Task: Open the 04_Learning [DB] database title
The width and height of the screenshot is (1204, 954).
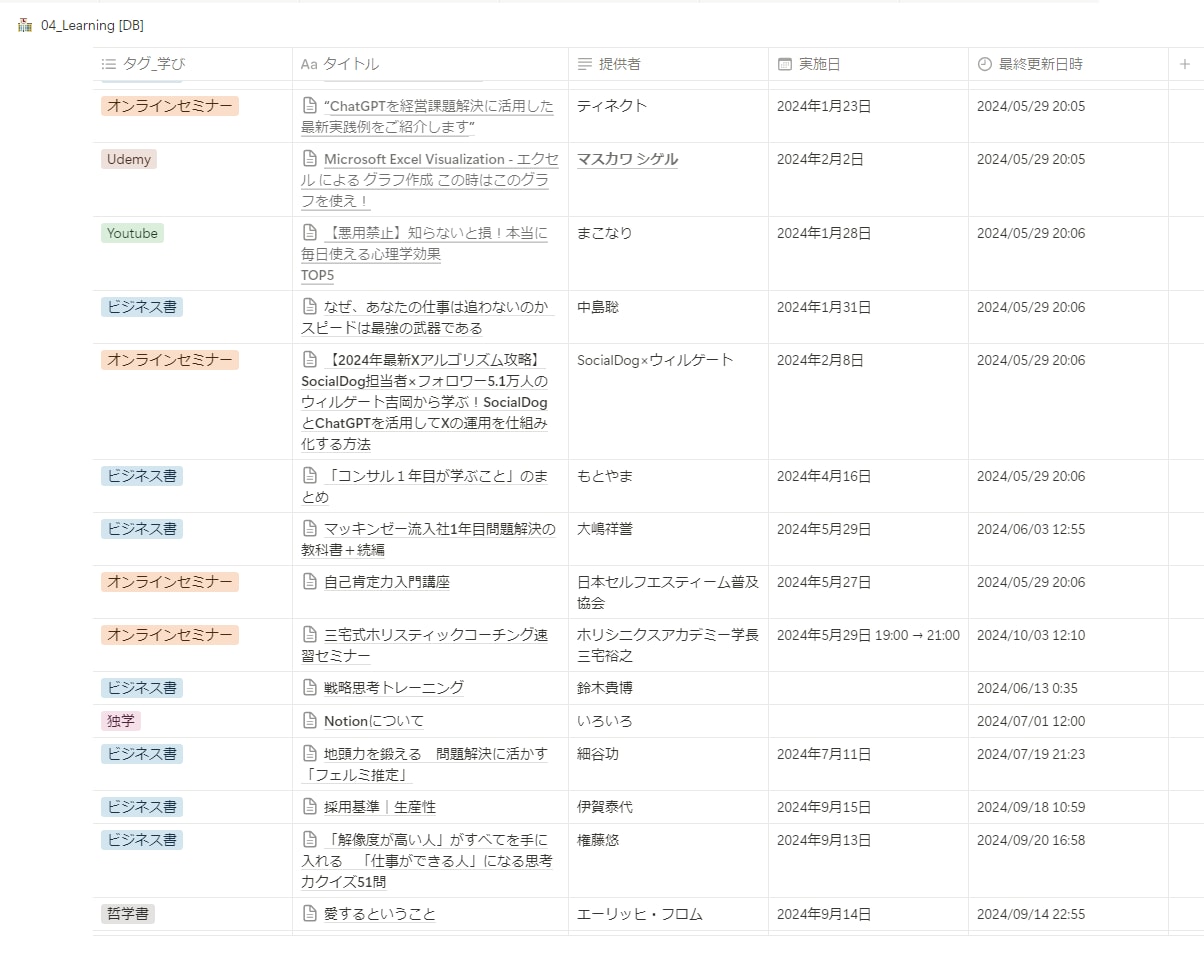Action: click(92, 26)
